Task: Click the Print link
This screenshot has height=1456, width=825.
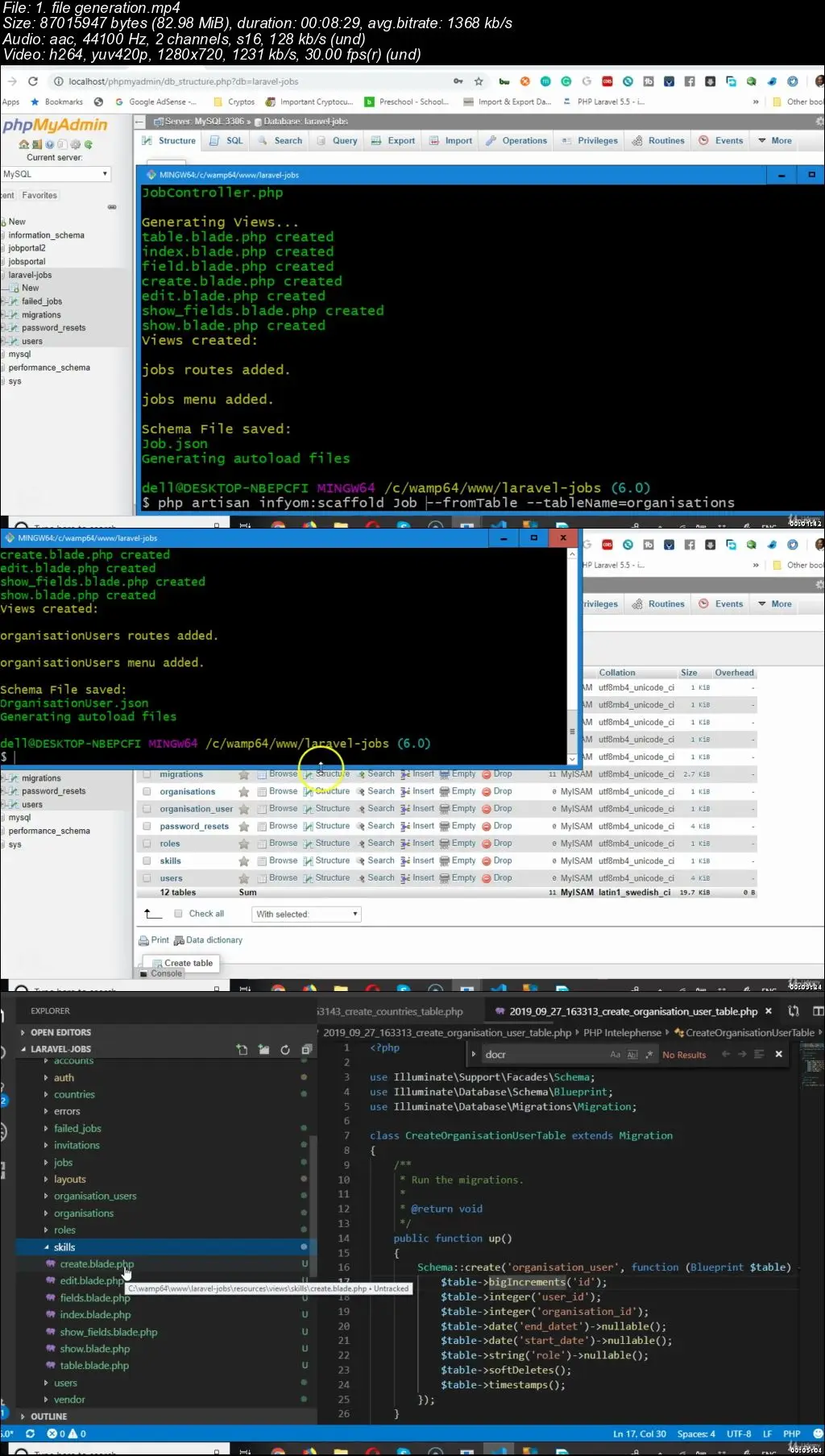Action: click(154, 940)
